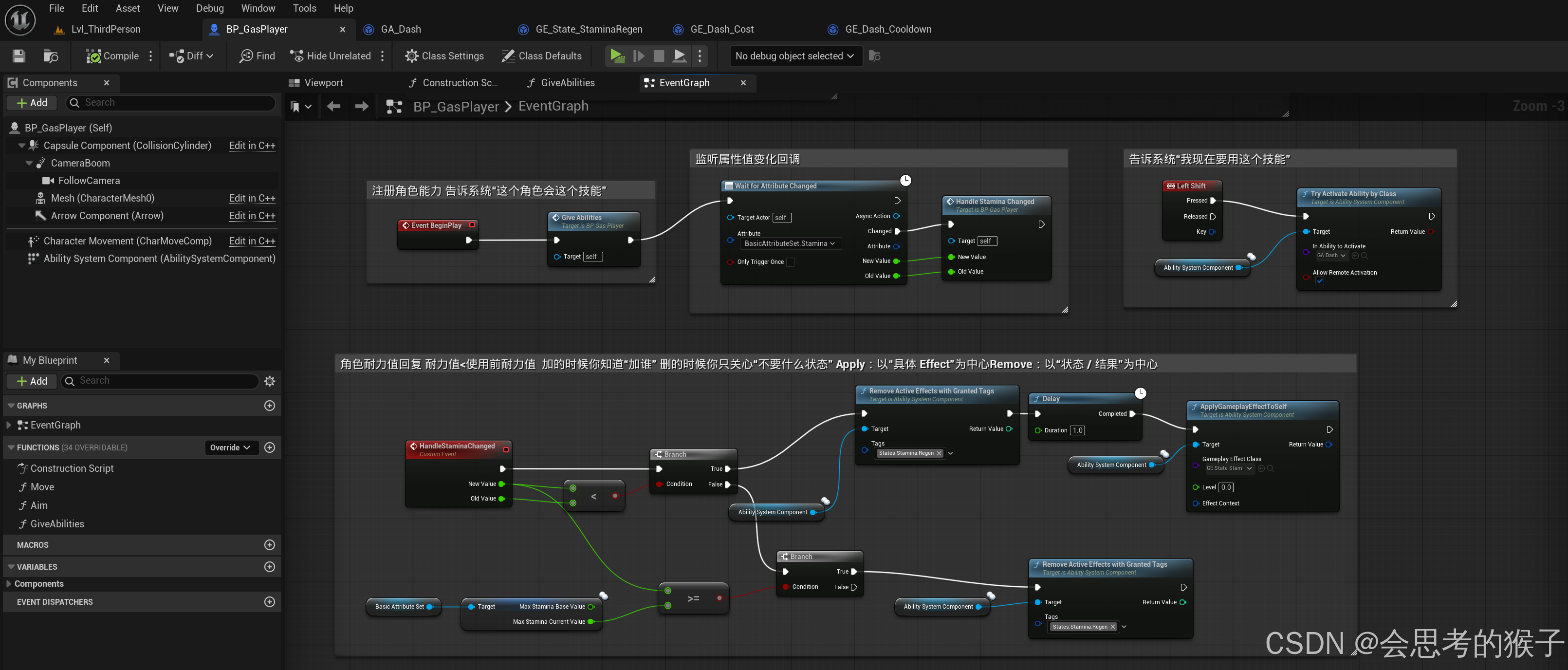Toggle the Only Trigger Once checkbox
Viewport: 1568px width, 670px height.
[790, 262]
